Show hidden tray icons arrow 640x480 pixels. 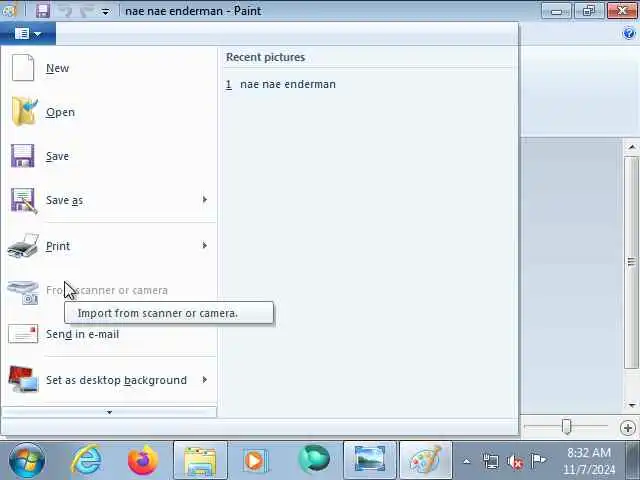[x=467, y=462]
